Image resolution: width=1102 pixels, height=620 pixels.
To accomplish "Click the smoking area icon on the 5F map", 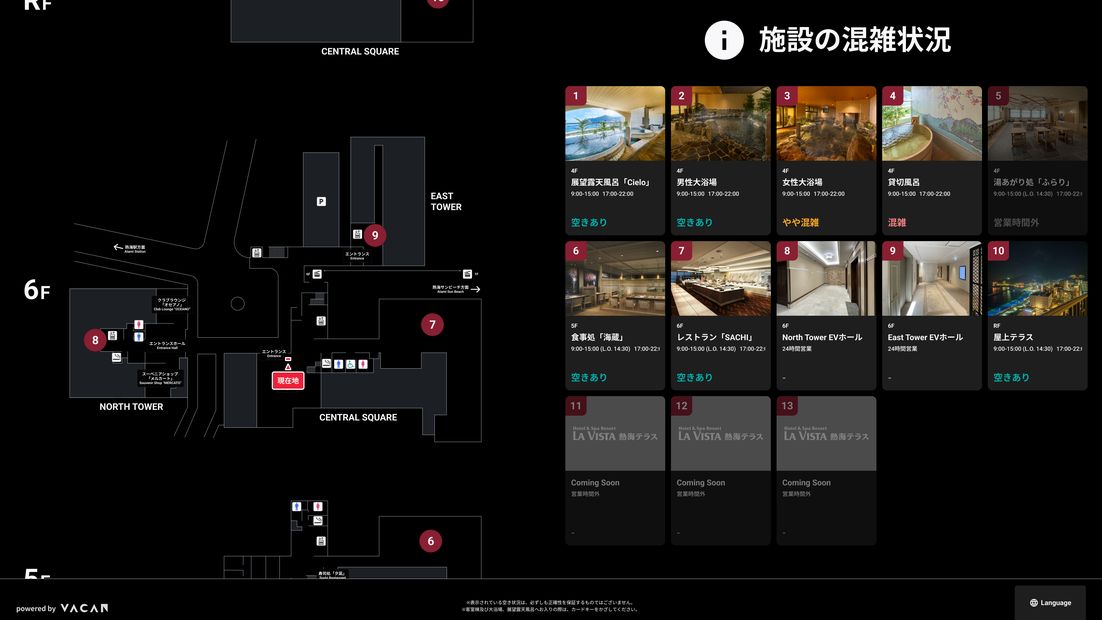I will click(x=318, y=521).
